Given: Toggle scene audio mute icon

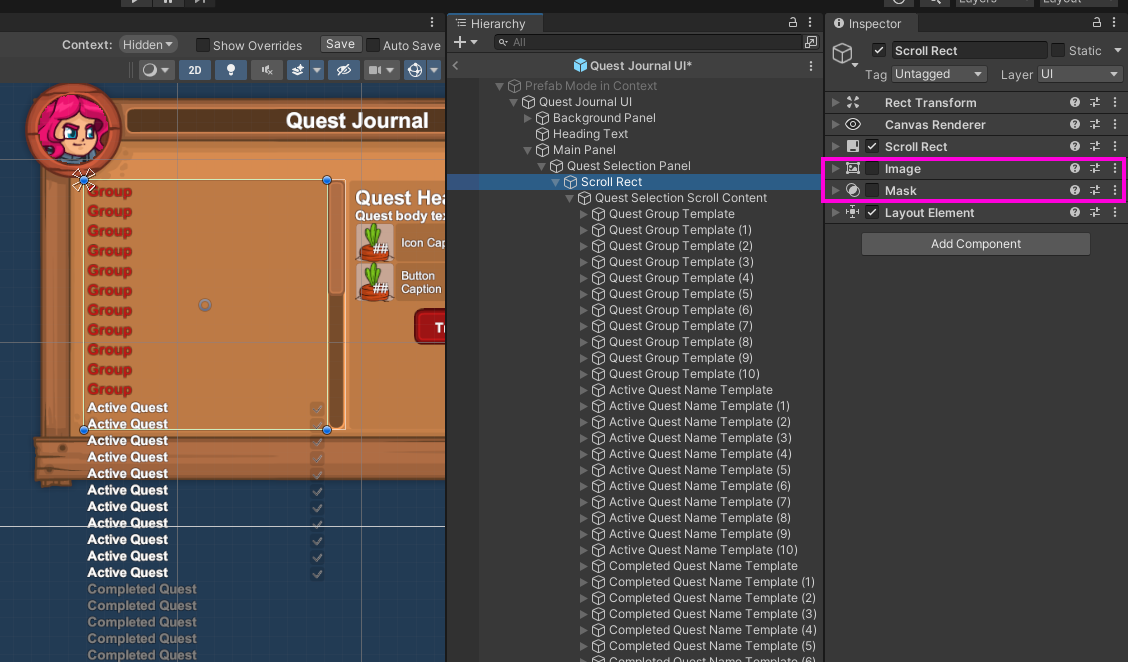Looking at the screenshot, I should [x=267, y=70].
